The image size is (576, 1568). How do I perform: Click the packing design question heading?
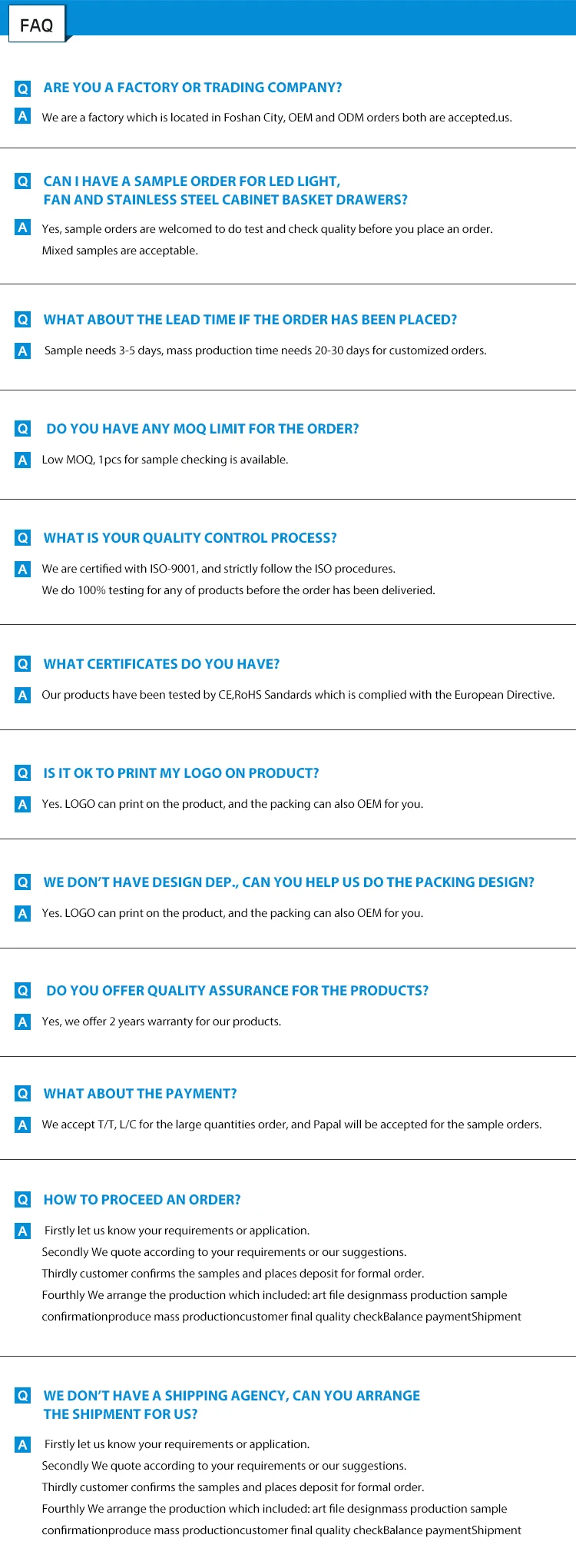[289, 882]
